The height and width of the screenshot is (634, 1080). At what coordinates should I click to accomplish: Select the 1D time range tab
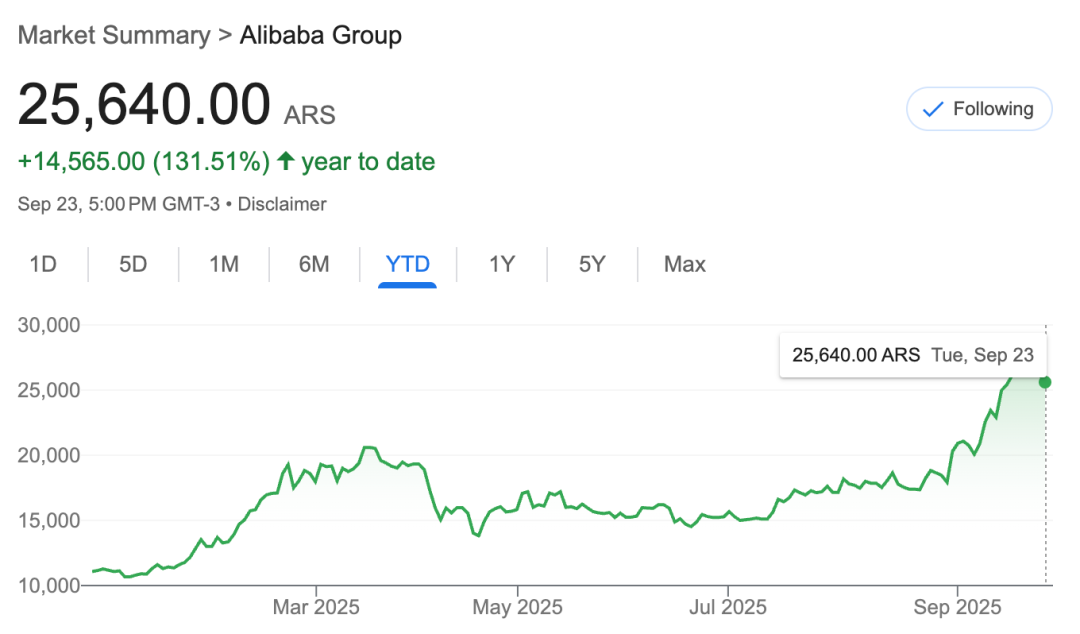coord(43,264)
